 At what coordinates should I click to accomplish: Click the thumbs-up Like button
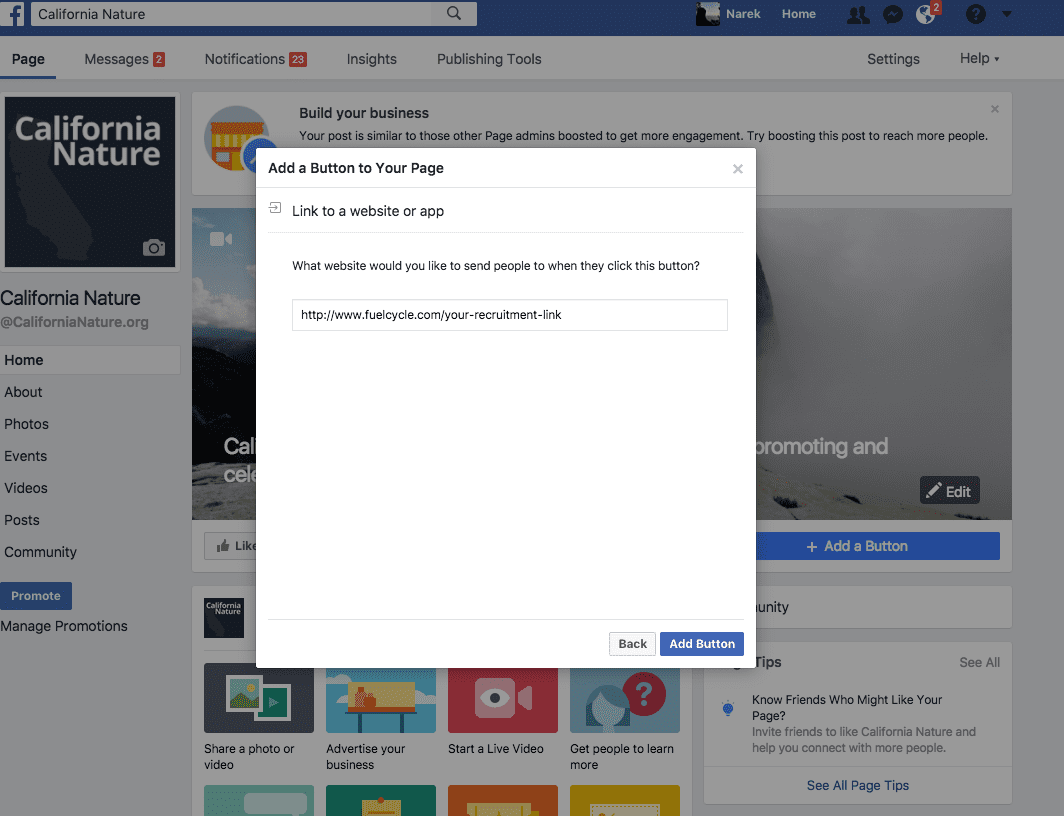tap(231, 546)
